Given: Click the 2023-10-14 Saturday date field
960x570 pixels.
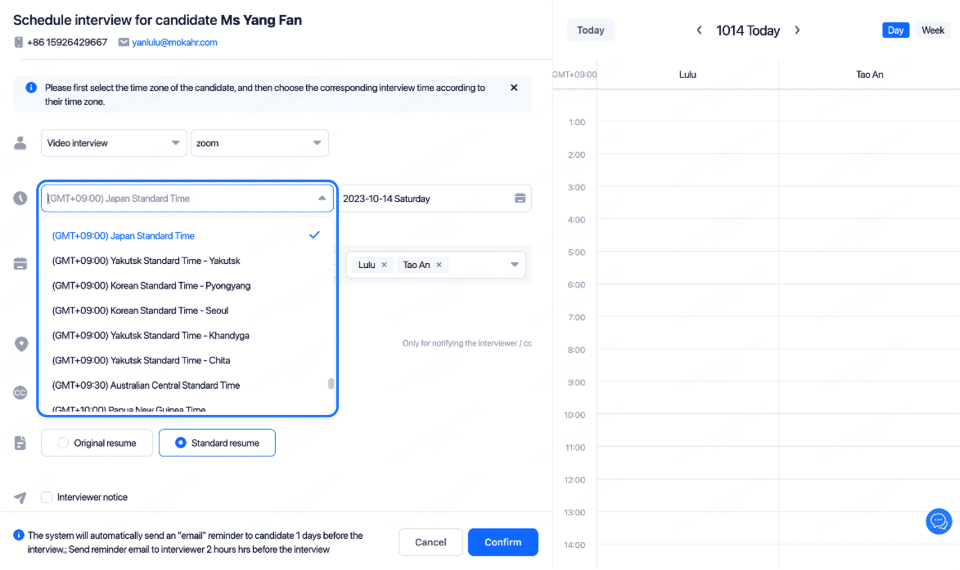Looking at the screenshot, I should 435,198.
